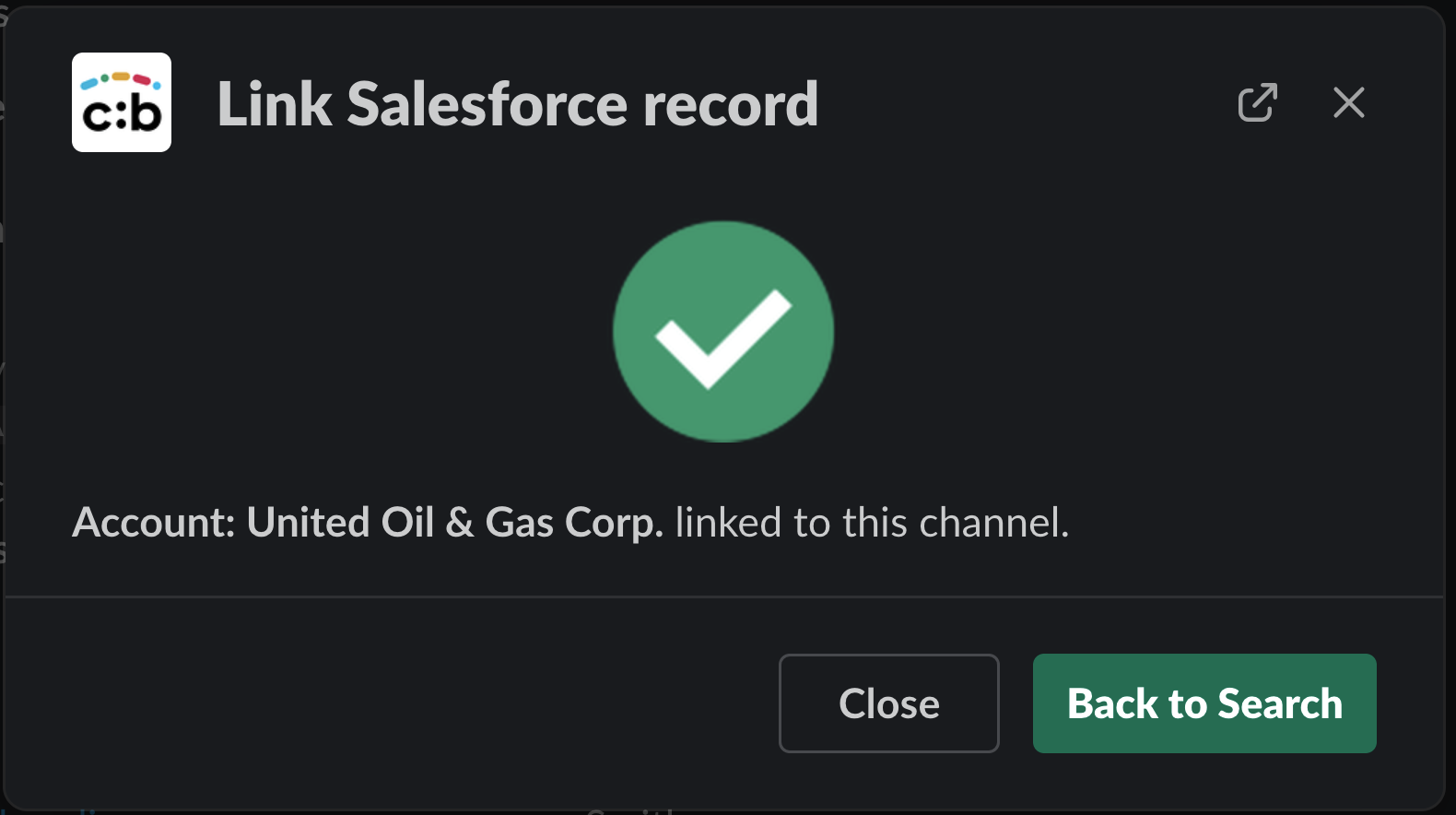Click the c:b app logo icon
The image size is (1456, 815).
point(122,102)
